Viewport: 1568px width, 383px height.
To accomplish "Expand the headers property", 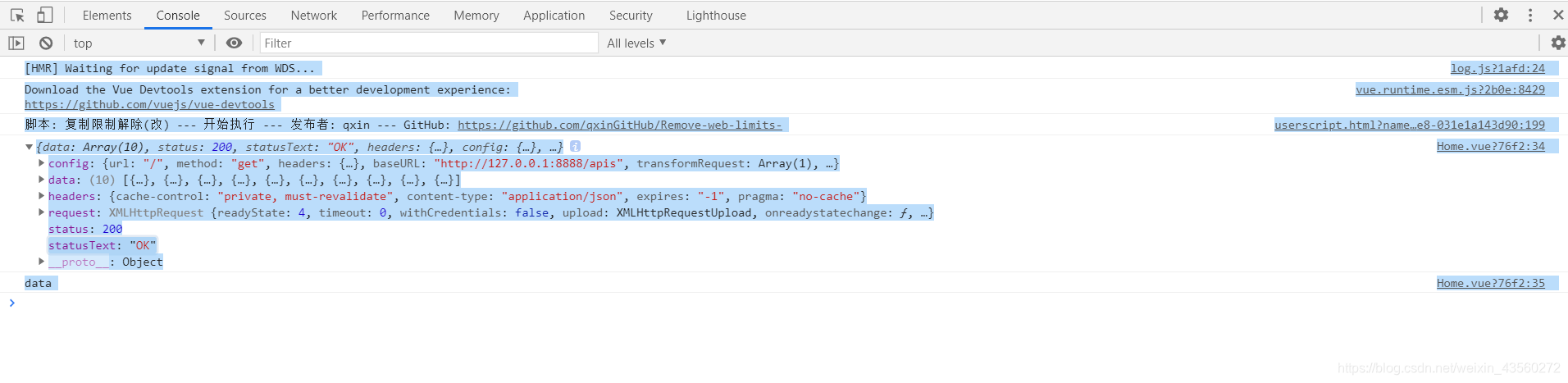I will coord(41,196).
